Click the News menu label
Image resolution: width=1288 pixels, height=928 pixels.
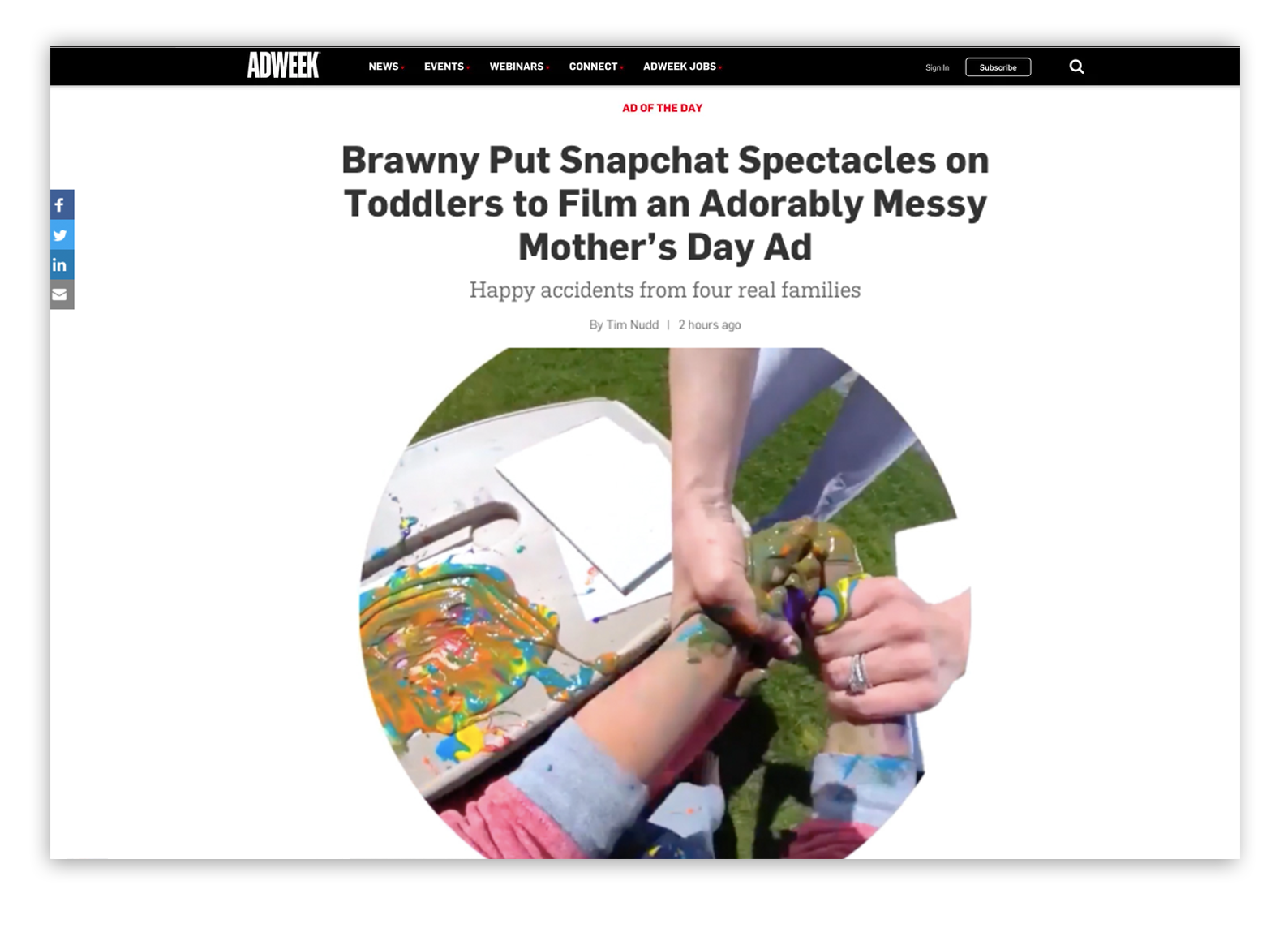(383, 67)
